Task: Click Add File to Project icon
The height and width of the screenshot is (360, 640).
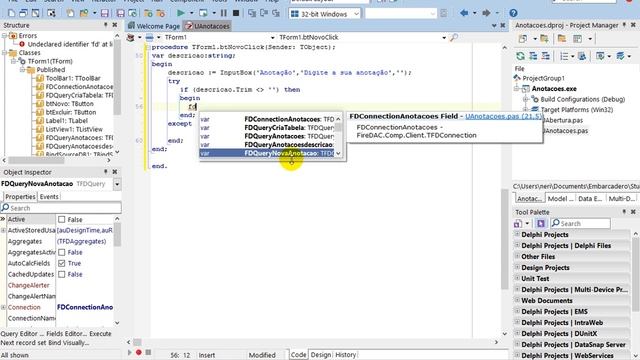Action: (x=148, y=13)
